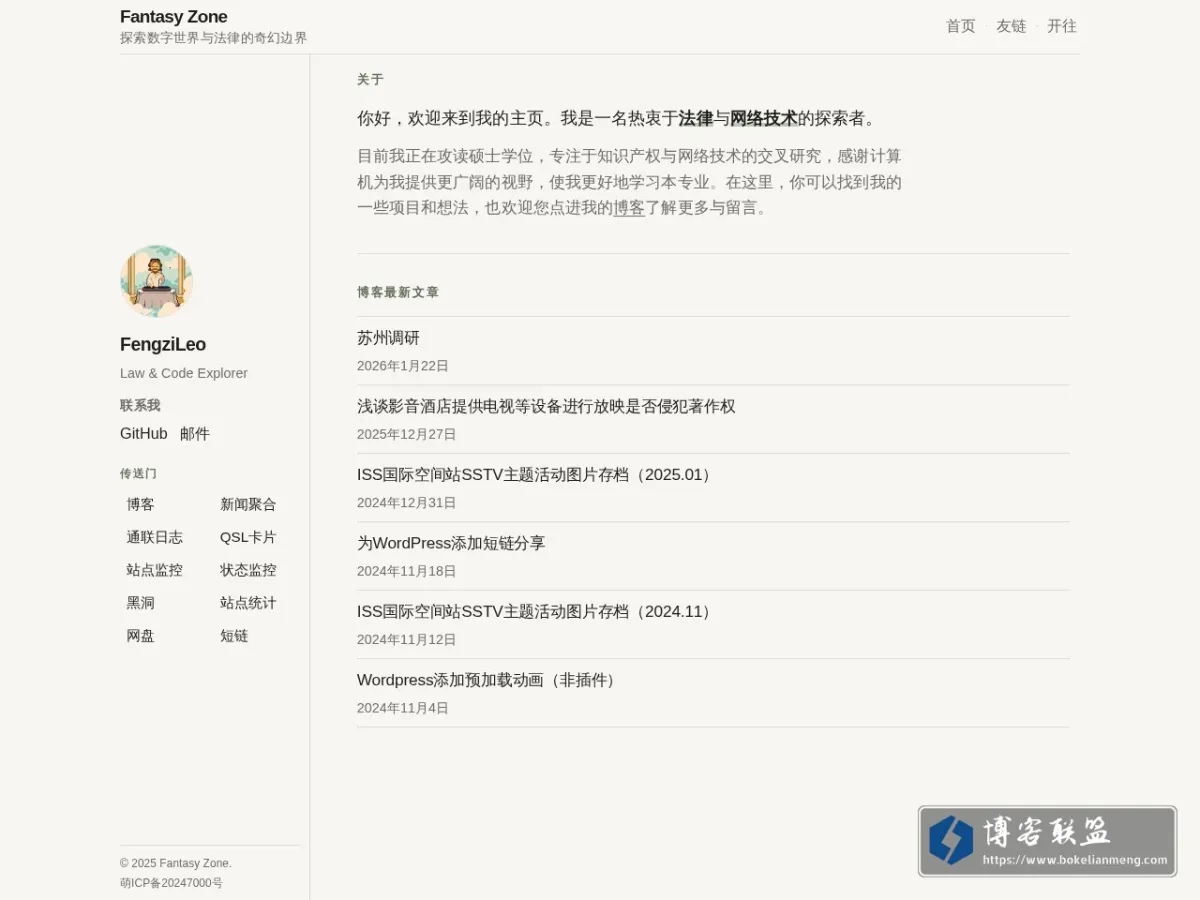This screenshot has height=900, width=1200.
Task: Click the © 2025 Fantasy Zone. footer text
Action: (176, 863)
